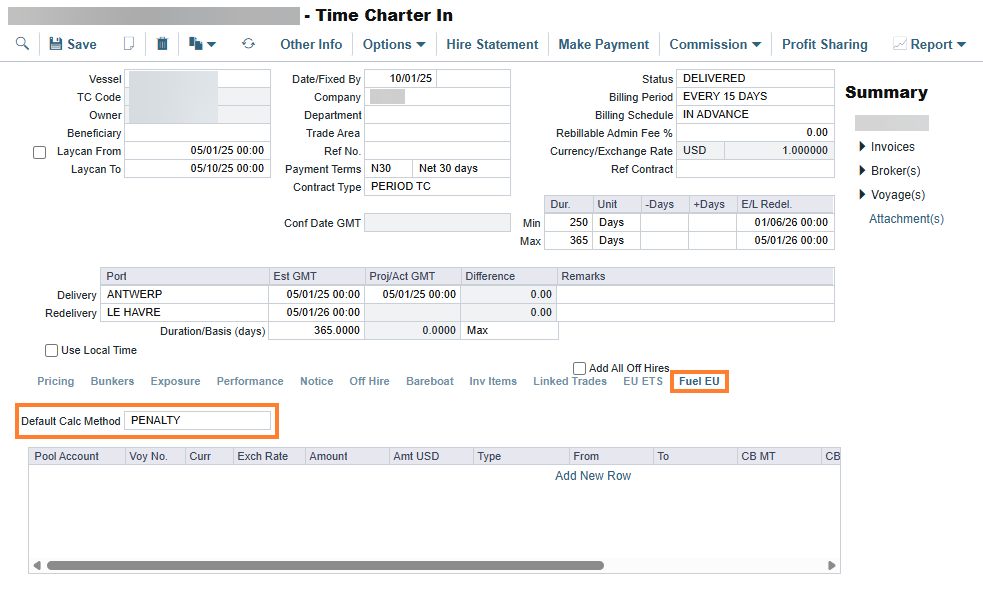Open Default Calc Method PENALTY field

pos(197,420)
